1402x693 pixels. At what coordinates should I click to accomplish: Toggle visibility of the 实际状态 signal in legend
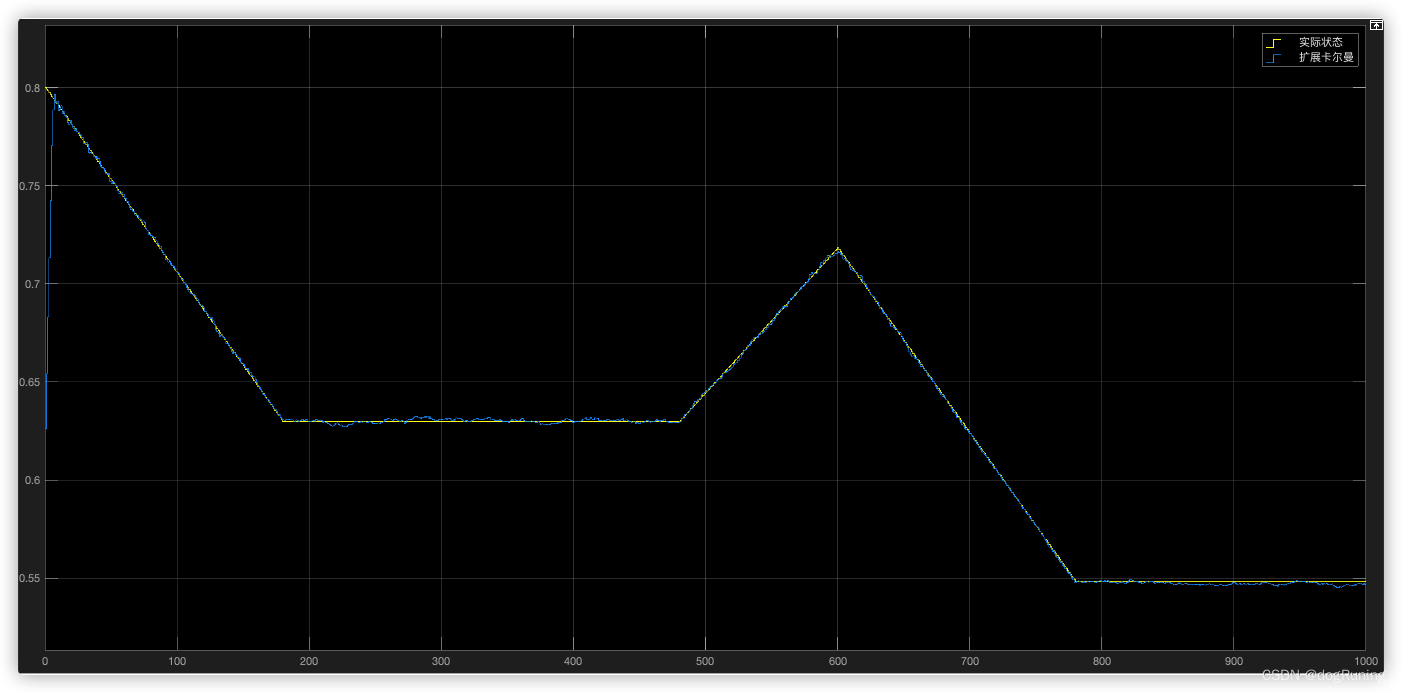point(1321,42)
